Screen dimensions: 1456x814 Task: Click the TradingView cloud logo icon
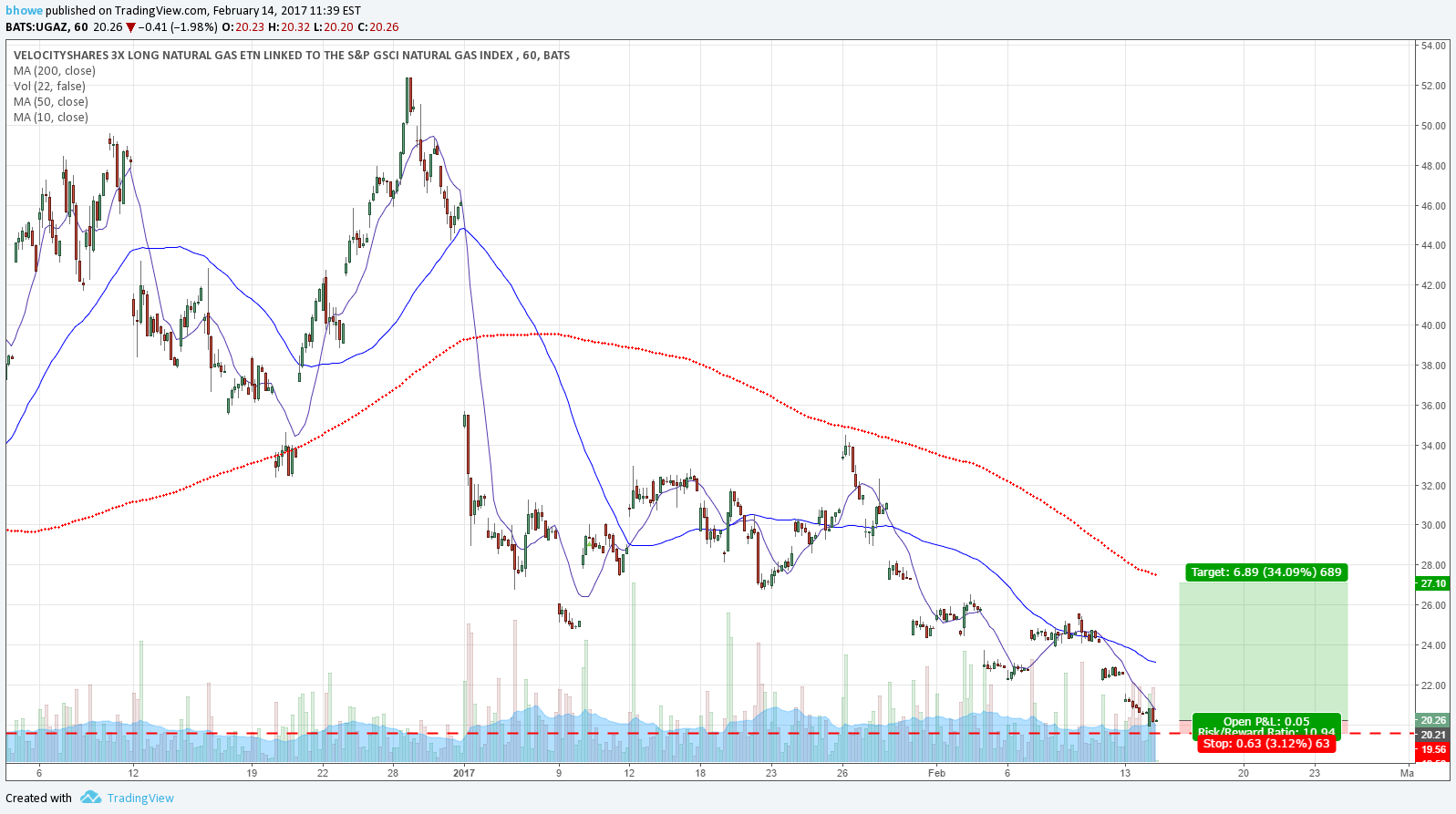(x=90, y=797)
